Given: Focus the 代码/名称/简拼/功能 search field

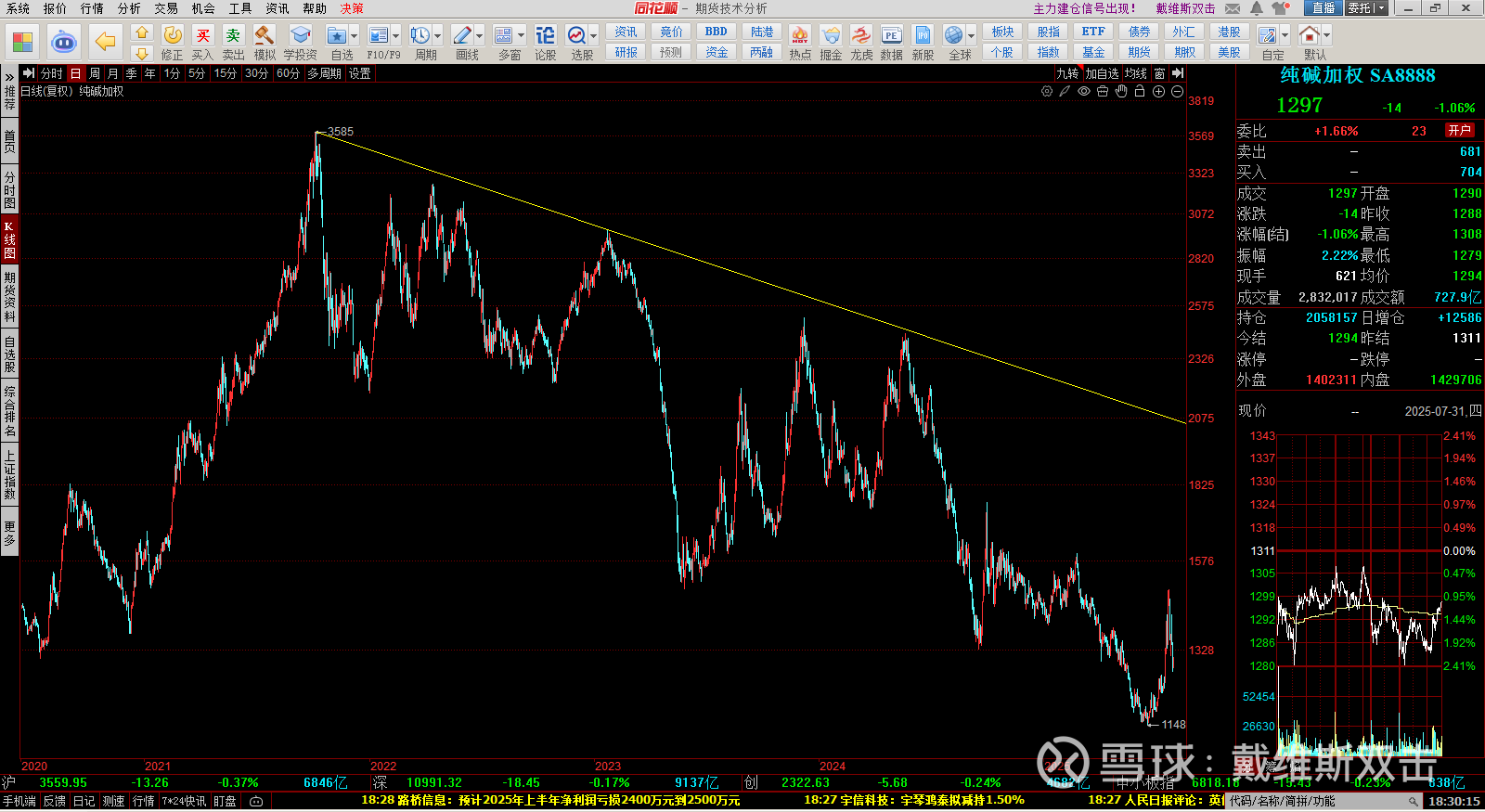Looking at the screenshot, I should pos(1324,801).
